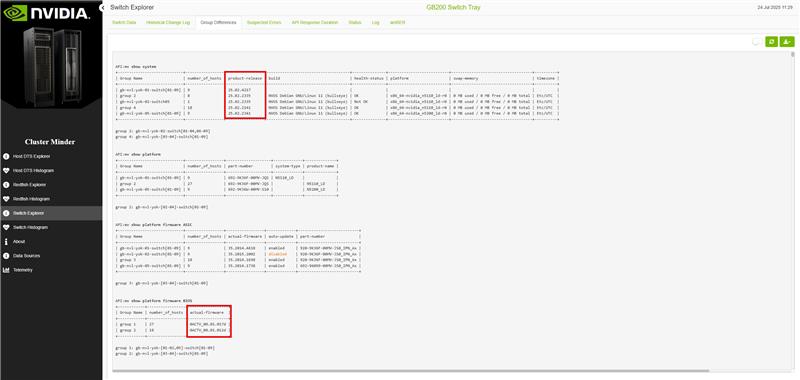Click the GB200 Switch Tray heading
800x380 pixels.
453,8
